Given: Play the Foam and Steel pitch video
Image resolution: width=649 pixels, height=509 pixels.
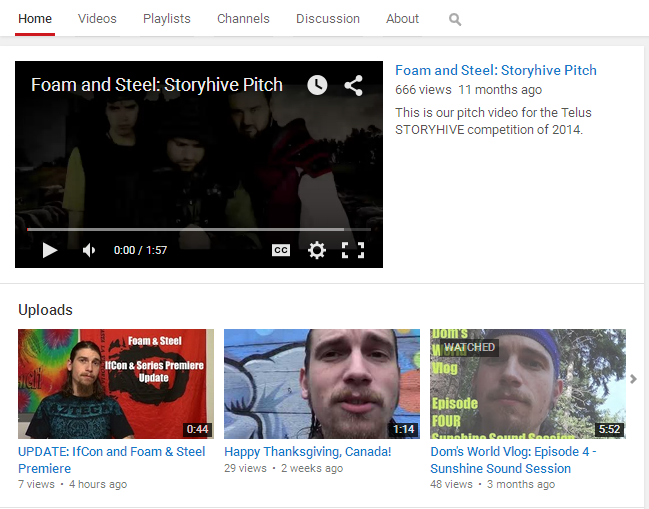Looking at the screenshot, I should (x=50, y=250).
